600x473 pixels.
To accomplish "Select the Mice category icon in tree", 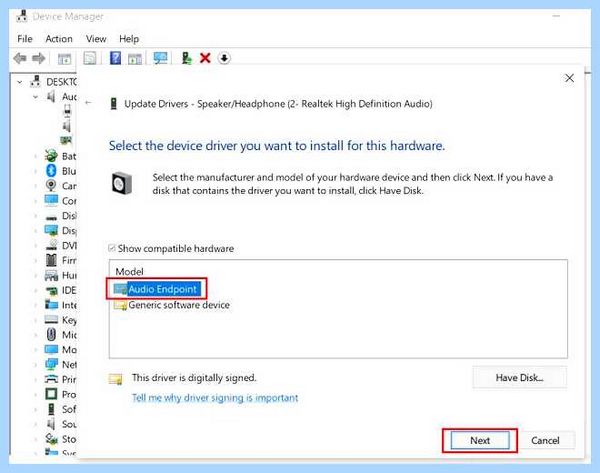I will pyautogui.click(x=51, y=334).
